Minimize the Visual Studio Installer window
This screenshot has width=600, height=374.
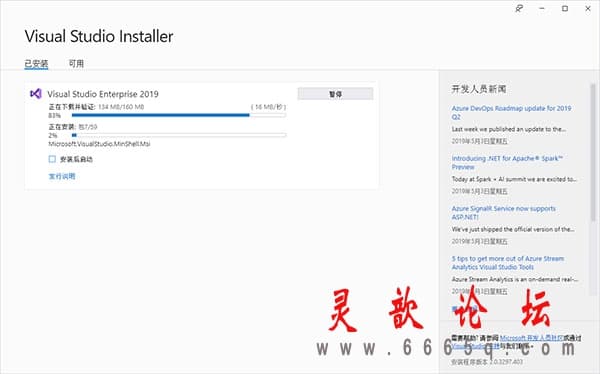(x=542, y=8)
